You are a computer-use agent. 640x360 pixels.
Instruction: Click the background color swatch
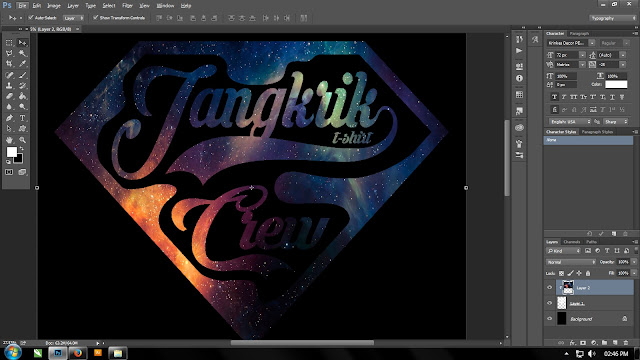coord(19,159)
